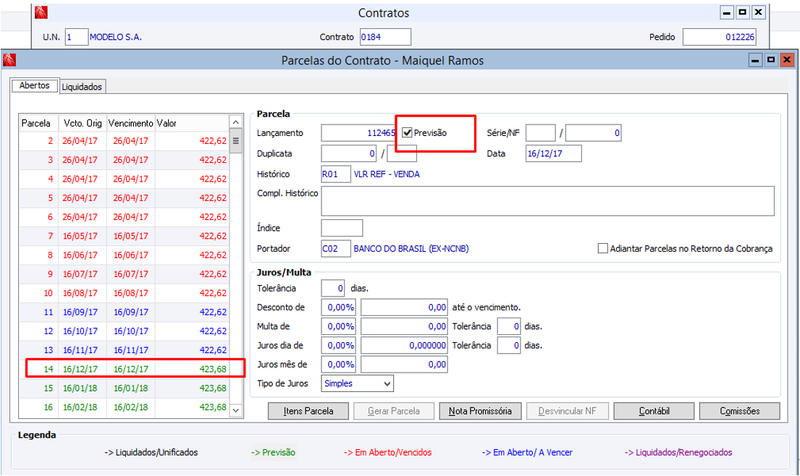
Task: Click the parcel list scroll-down arrow
Action: pyautogui.click(x=236, y=410)
